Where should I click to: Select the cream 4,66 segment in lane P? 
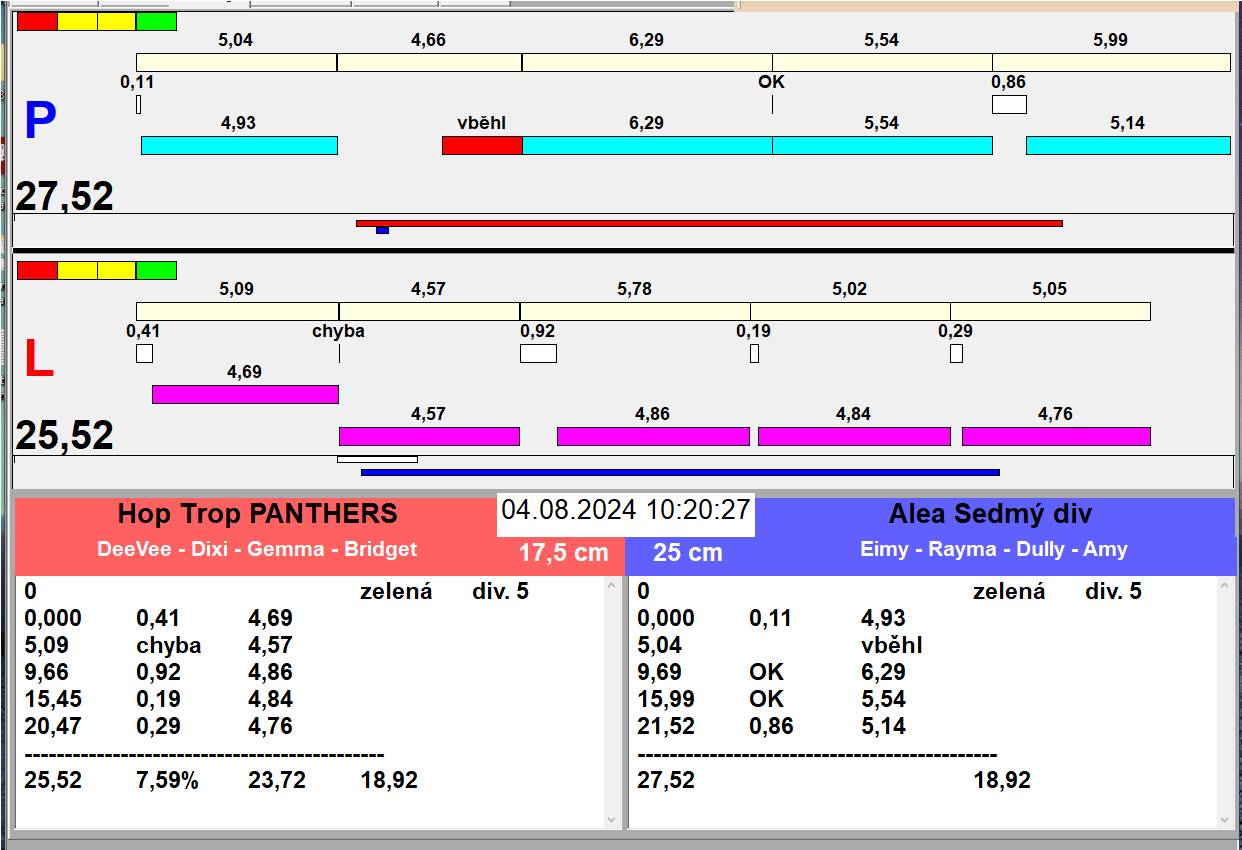pyautogui.click(x=429, y=62)
